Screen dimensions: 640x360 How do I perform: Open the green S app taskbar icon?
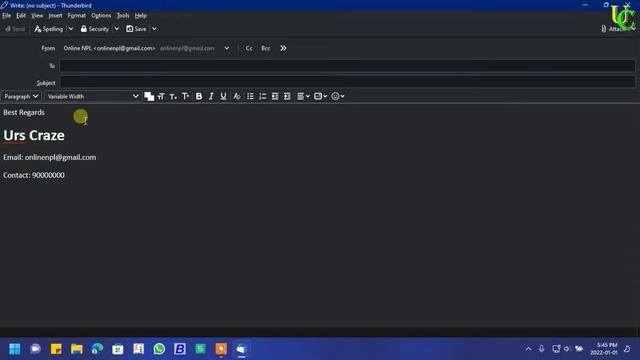coord(200,349)
